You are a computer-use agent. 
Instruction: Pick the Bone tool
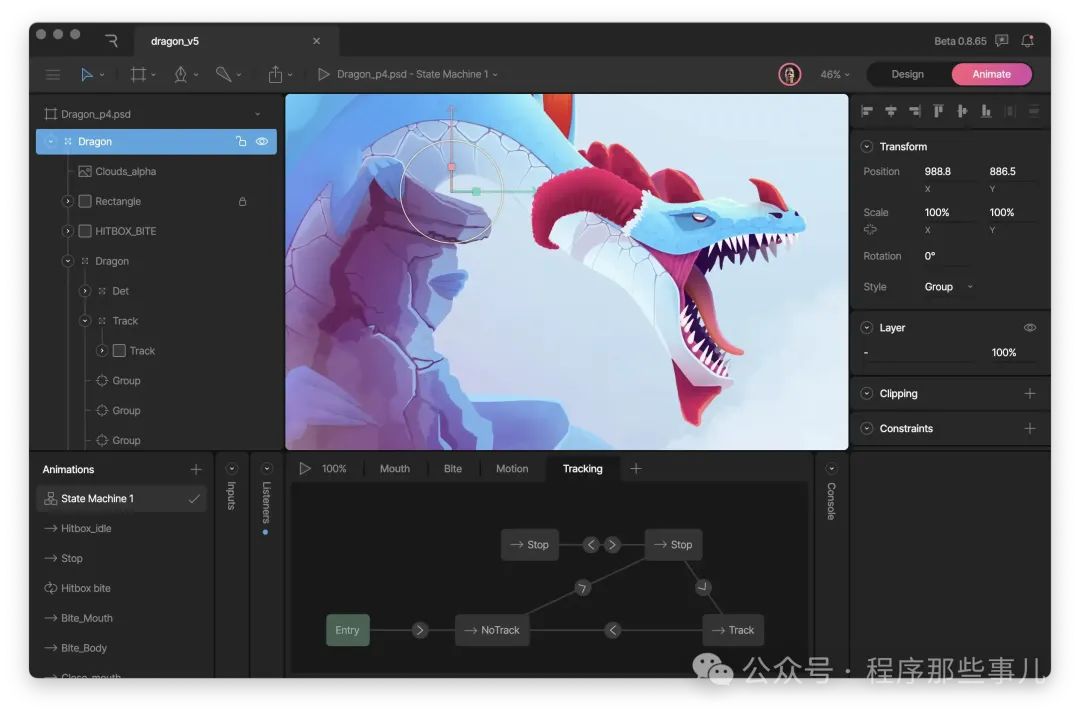223,74
